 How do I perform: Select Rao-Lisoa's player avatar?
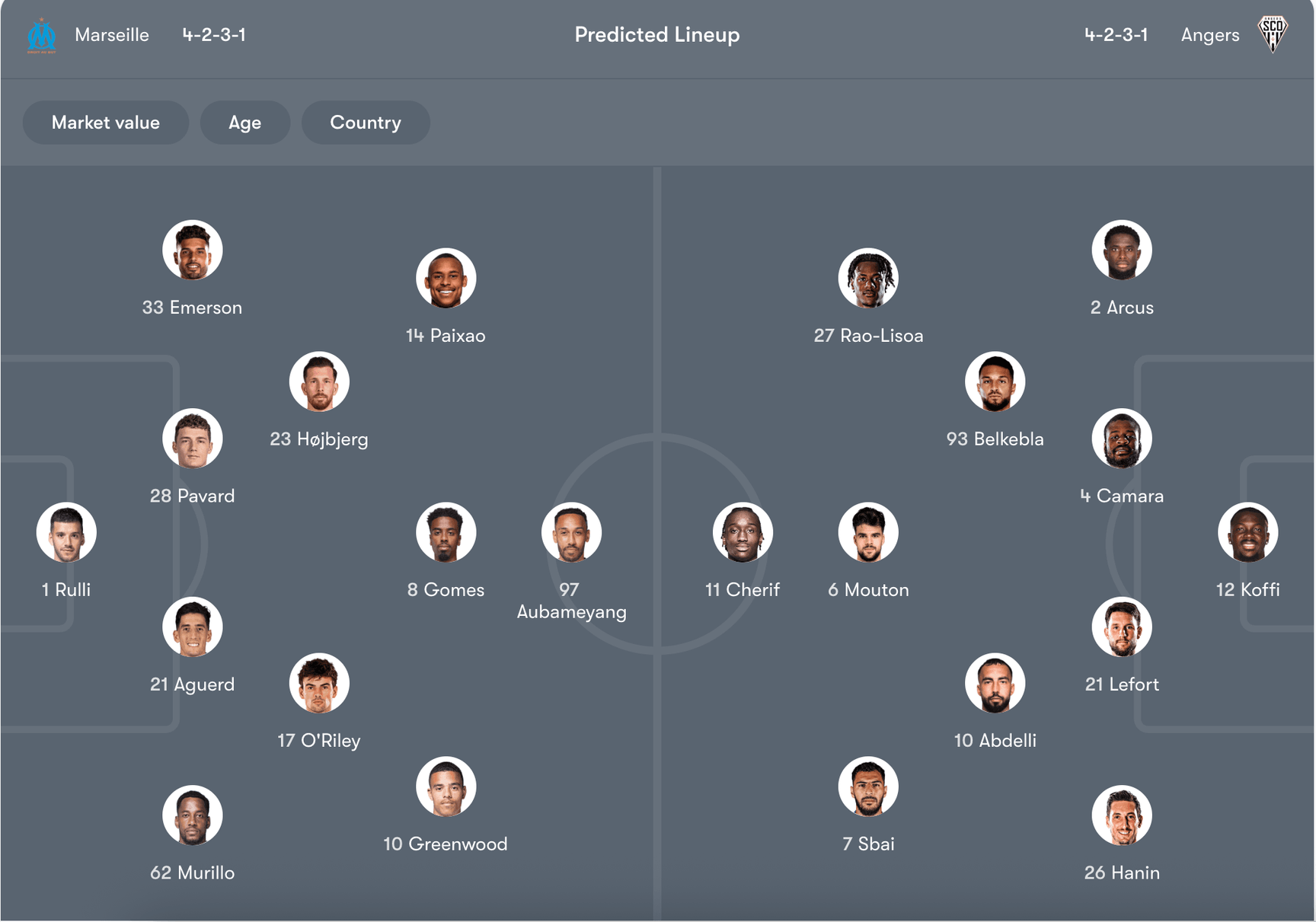pos(868,278)
